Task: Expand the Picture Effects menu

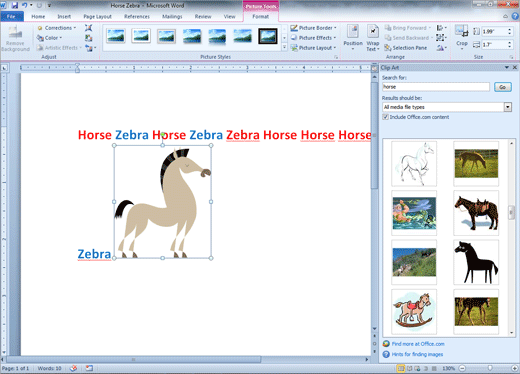Action: click(313, 38)
